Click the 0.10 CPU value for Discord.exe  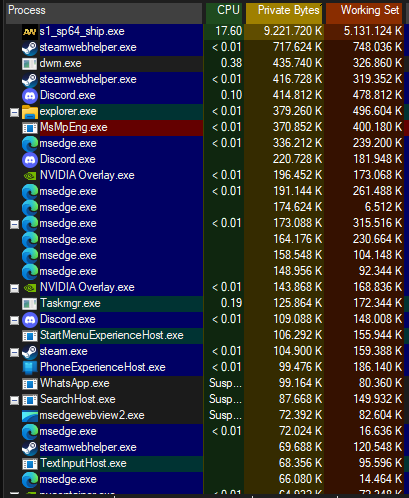(x=231, y=95)
